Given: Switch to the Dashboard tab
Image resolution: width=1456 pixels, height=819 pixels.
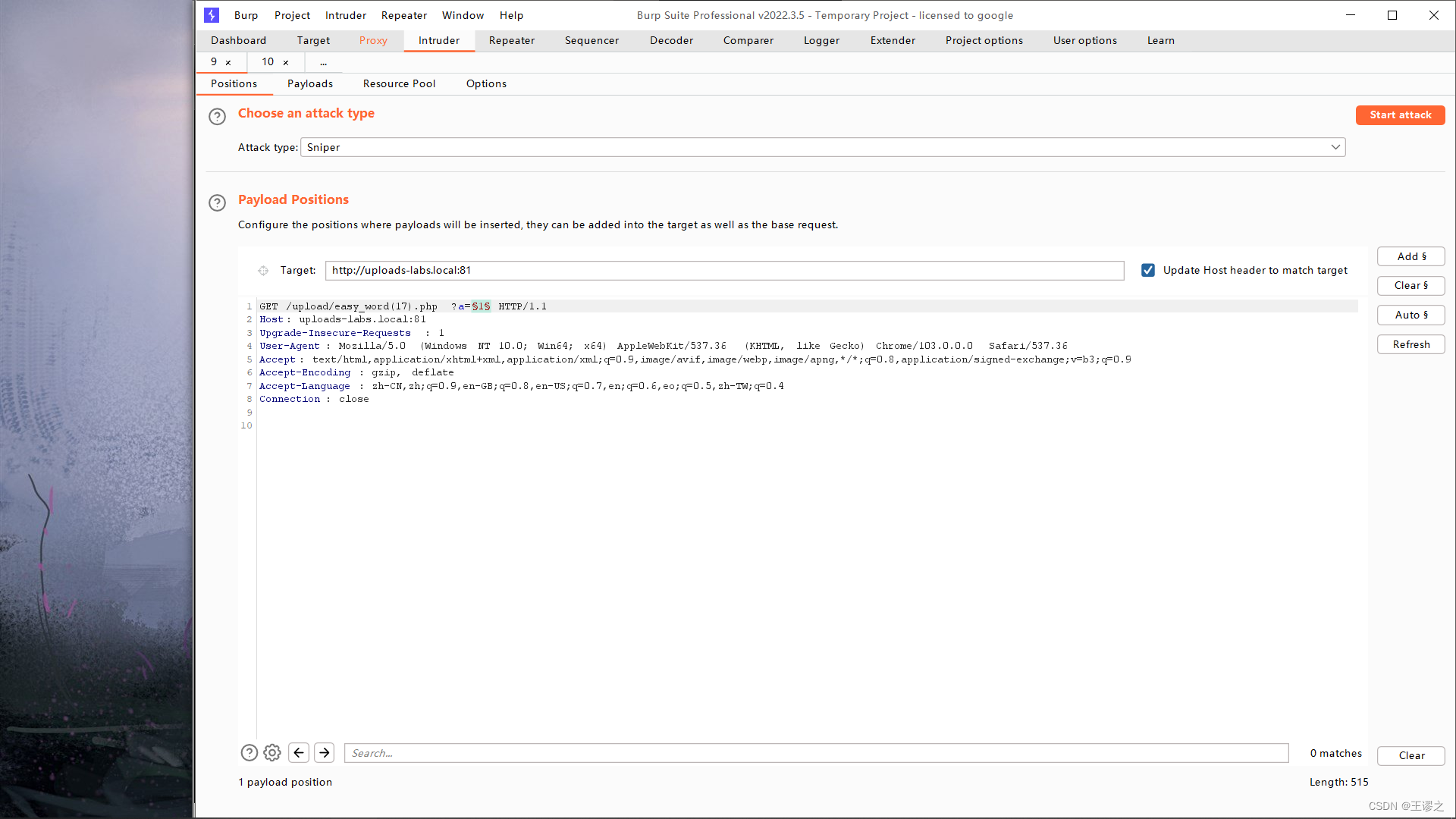Looking at the screenshot, I should 238,40.
